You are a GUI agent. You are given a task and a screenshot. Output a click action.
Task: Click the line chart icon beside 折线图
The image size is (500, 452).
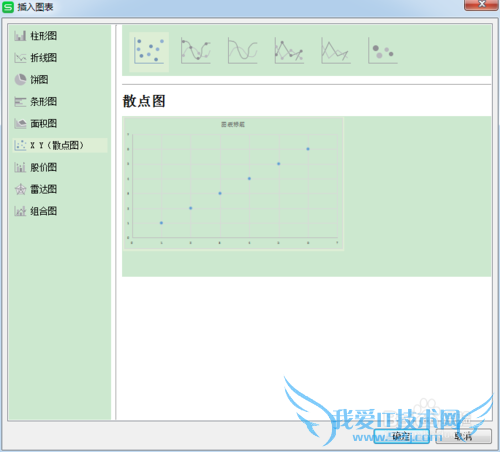(x=20, y=58)
